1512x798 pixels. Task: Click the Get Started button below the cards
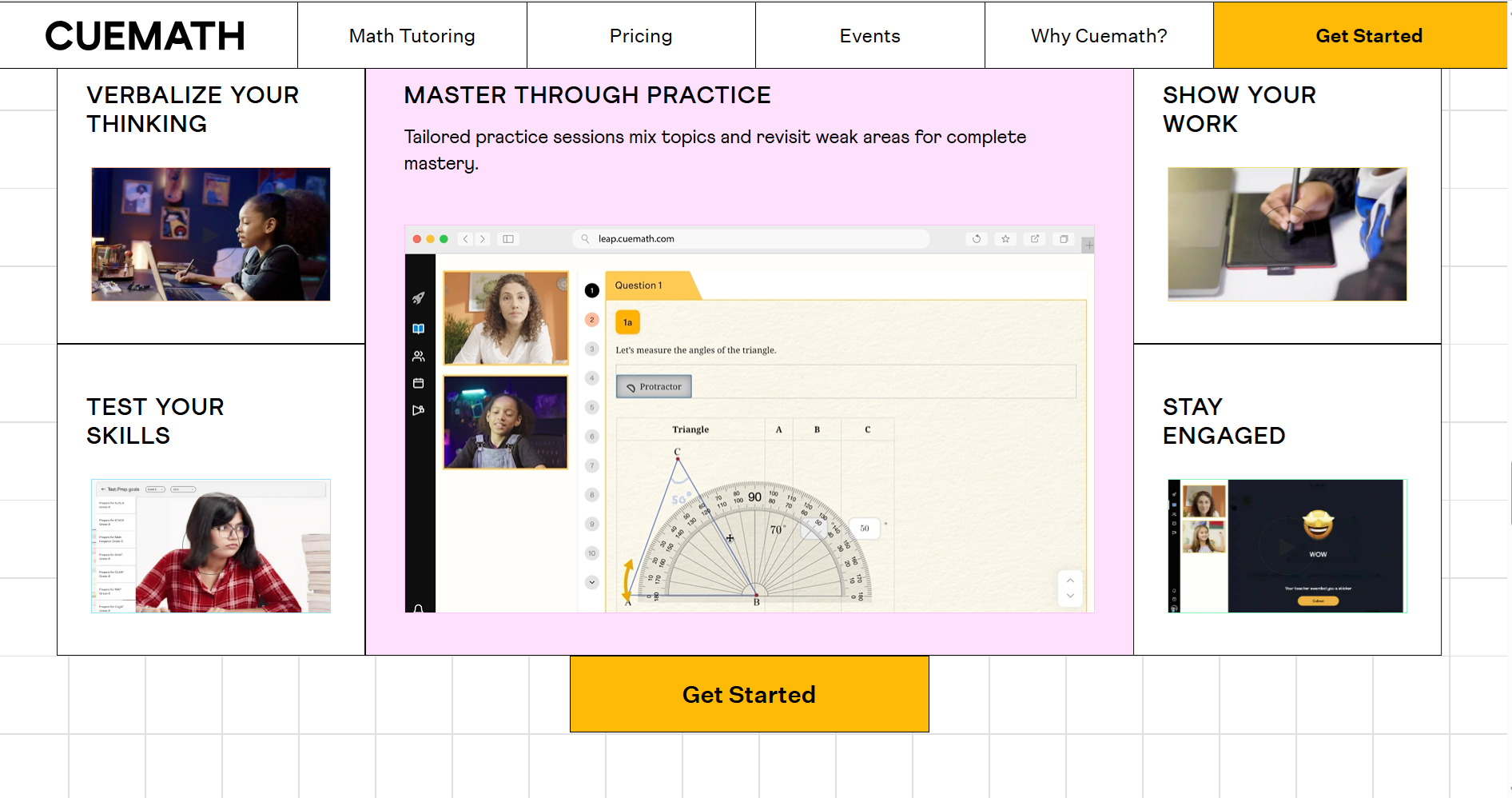(749, 694)
